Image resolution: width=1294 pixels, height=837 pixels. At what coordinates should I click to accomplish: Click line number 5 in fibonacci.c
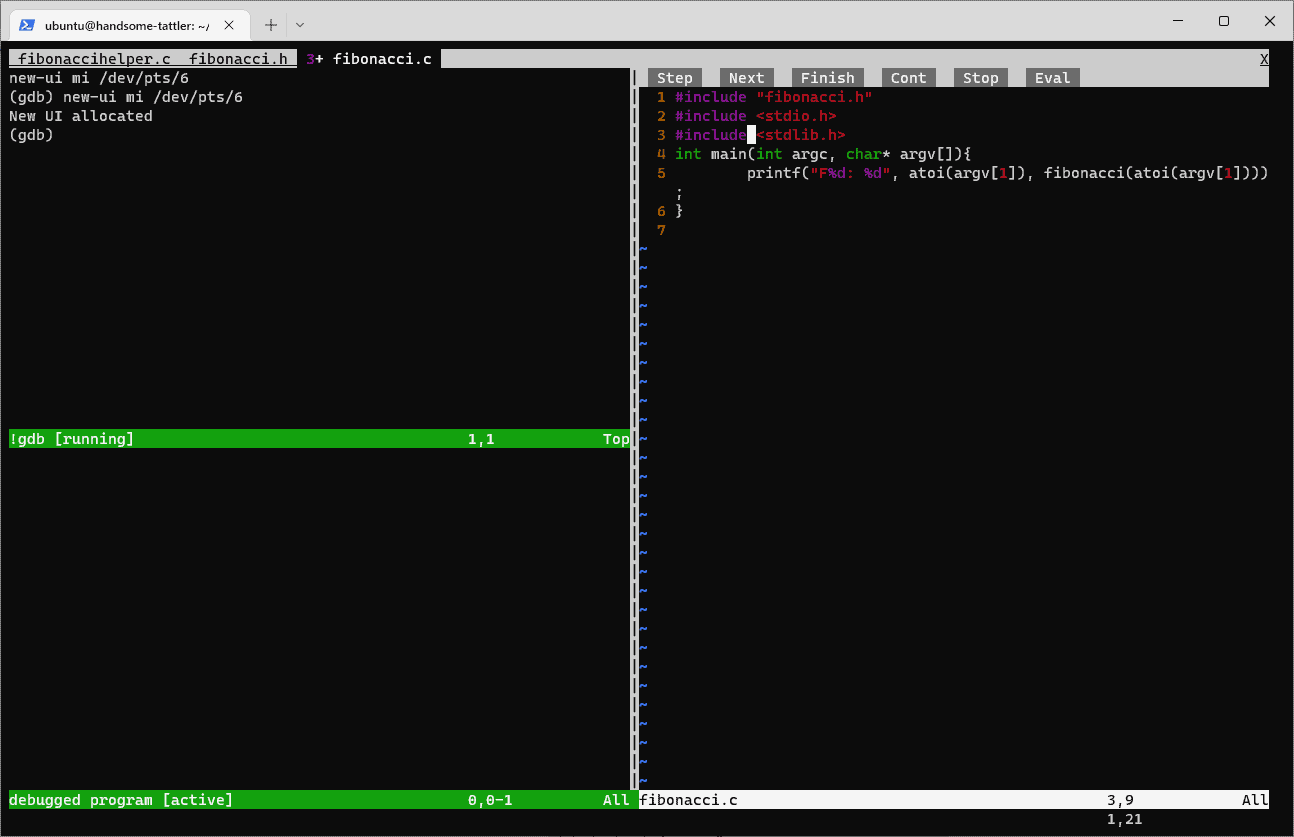(661, 172)
